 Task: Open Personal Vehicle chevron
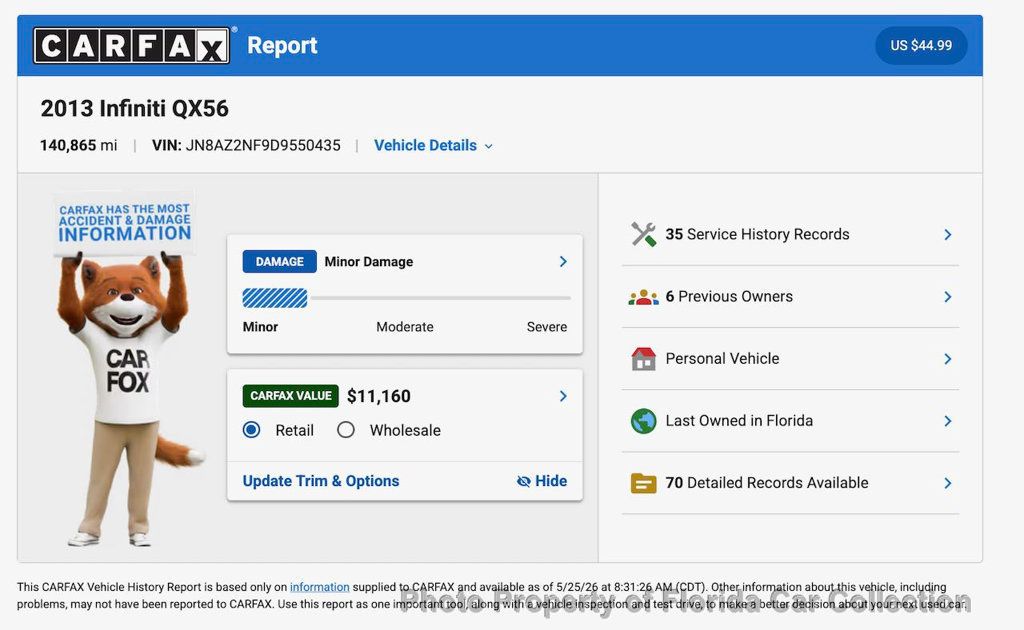[x=948, y=359]
